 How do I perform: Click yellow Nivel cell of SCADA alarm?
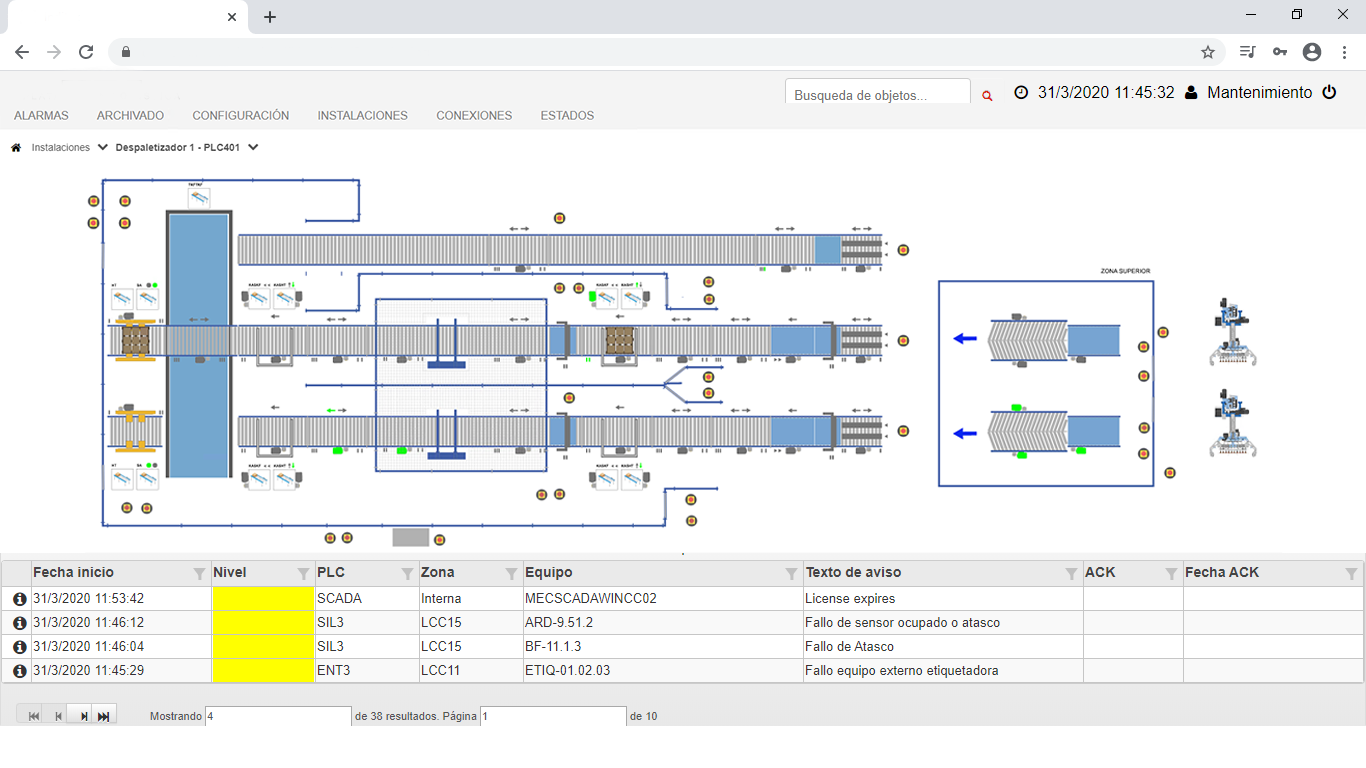coord(263,599)
